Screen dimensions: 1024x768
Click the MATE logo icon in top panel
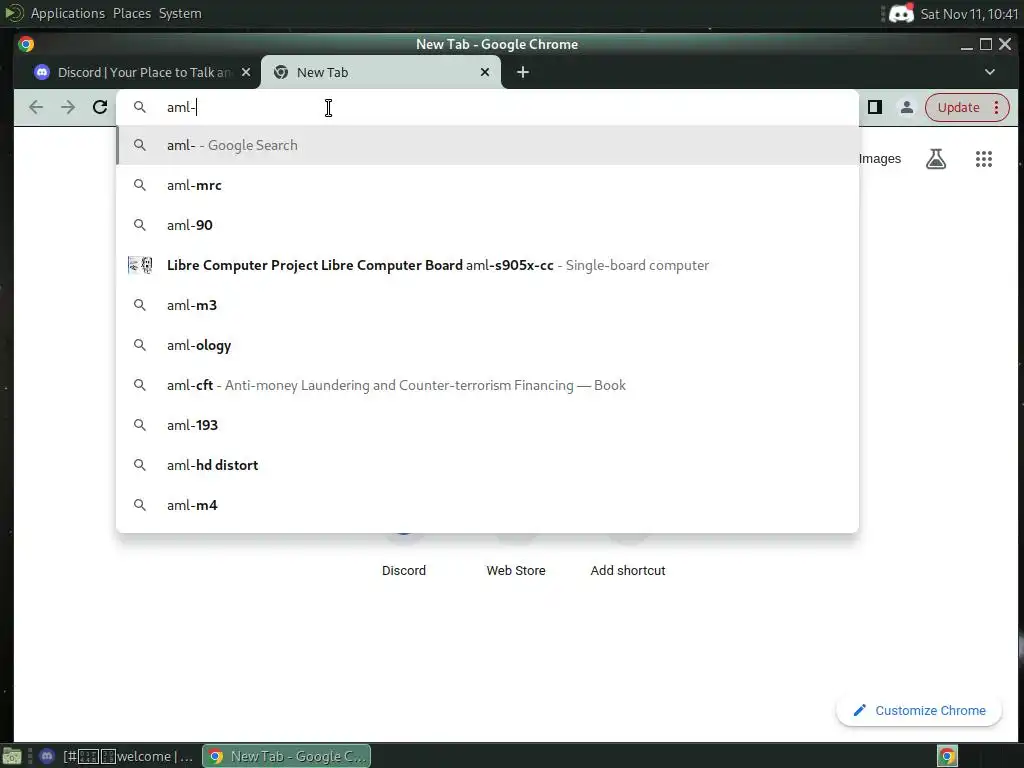[x=14, y=13]
